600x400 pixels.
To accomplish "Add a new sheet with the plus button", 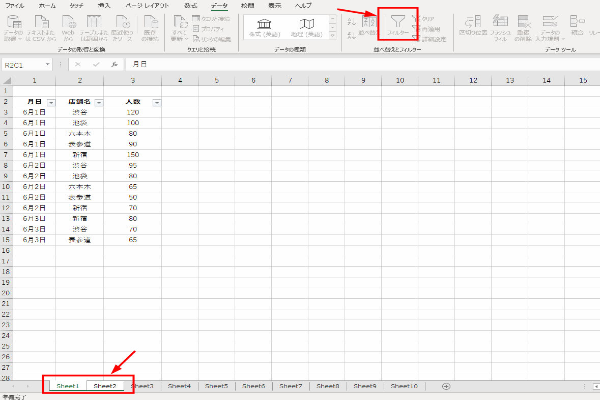I will pos(446,385).
